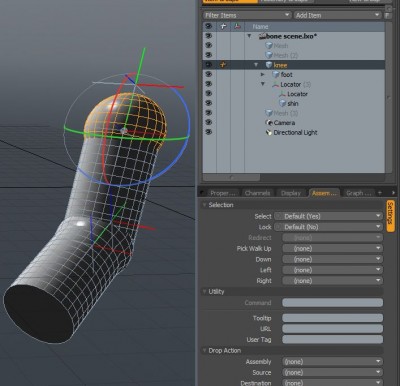This screenshot has width=400, height=386.
Task: Open the Down pick walk dropdown
Action: (332, 259)
